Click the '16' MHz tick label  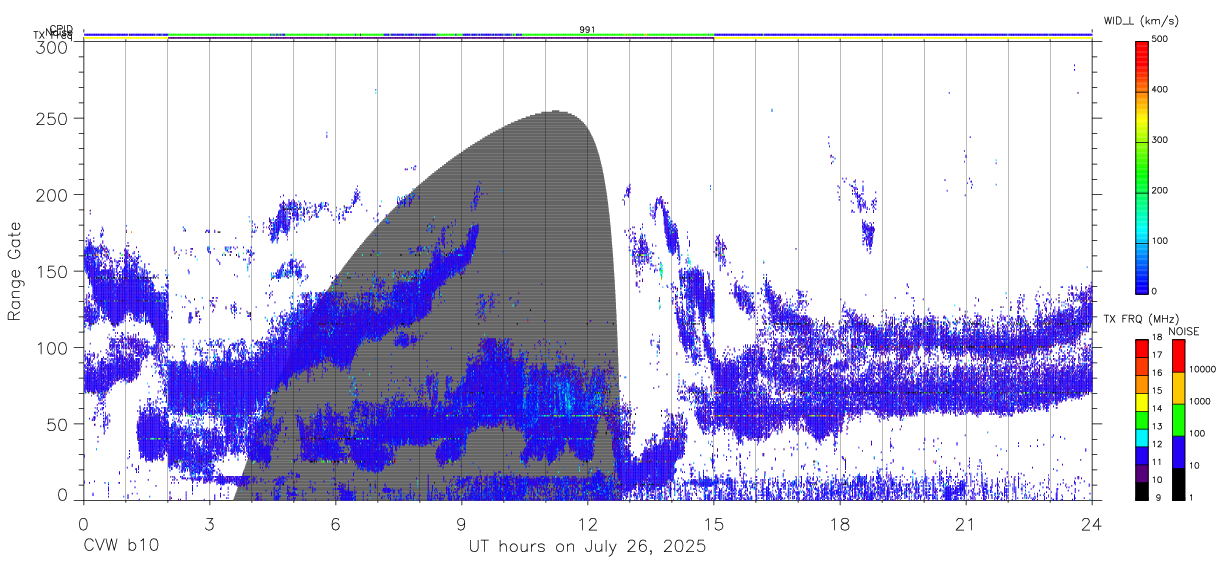tap(1157, 374)
